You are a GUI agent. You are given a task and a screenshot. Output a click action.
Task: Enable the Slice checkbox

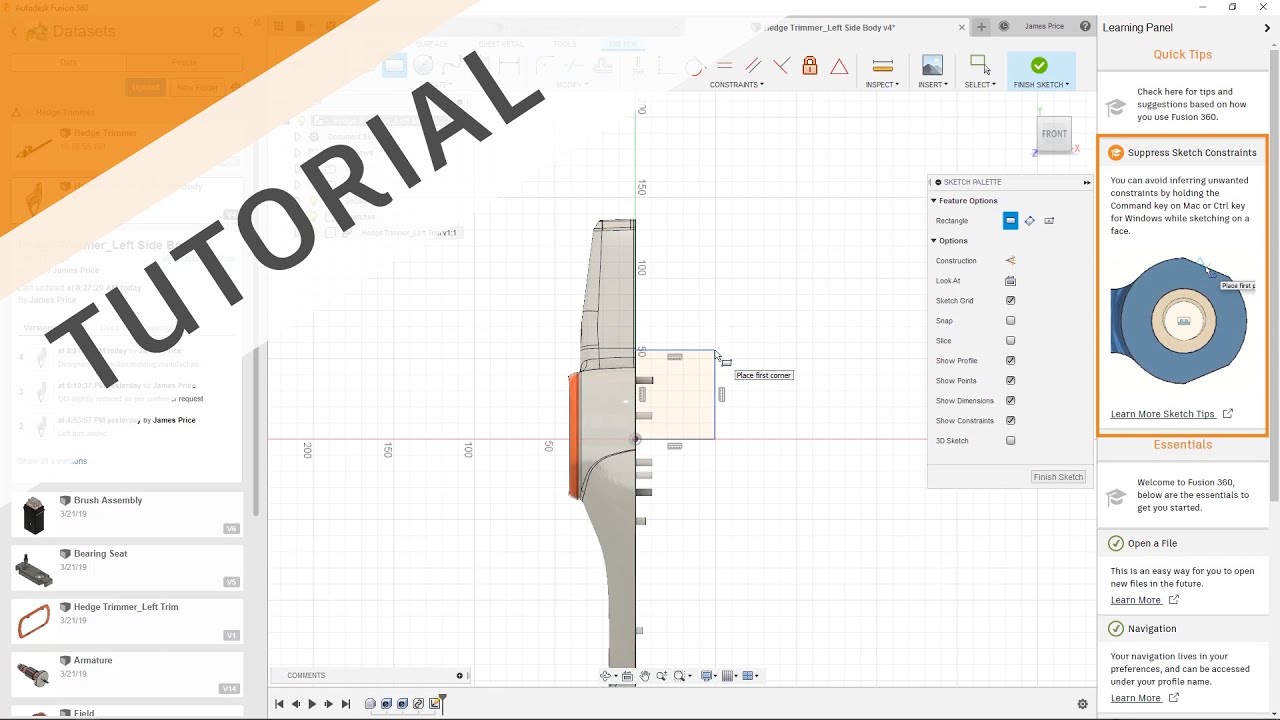pyautogui.click(x=1010, y=341)
